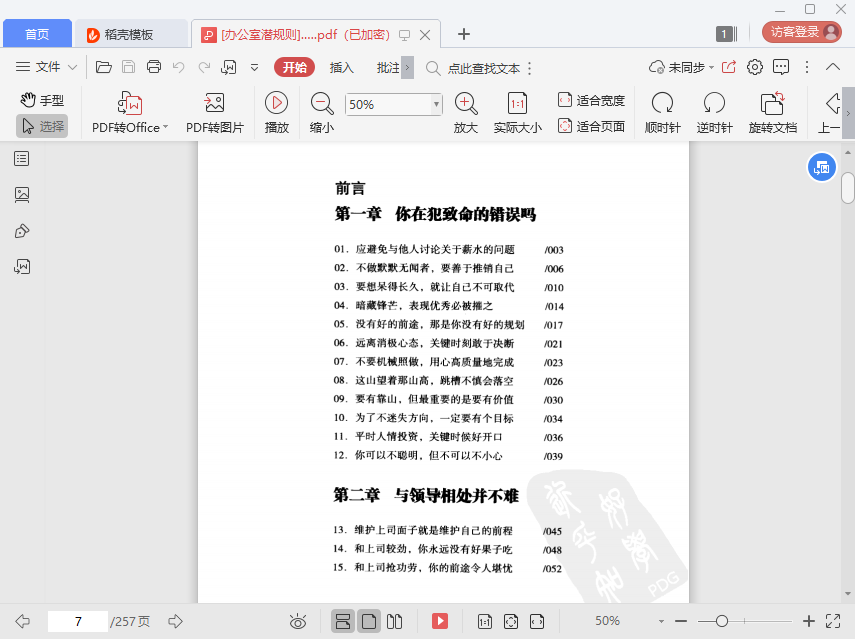Click the zoom slider handle in status bar
This screenshot has height=639, width=855.
(x=721, y=621)
